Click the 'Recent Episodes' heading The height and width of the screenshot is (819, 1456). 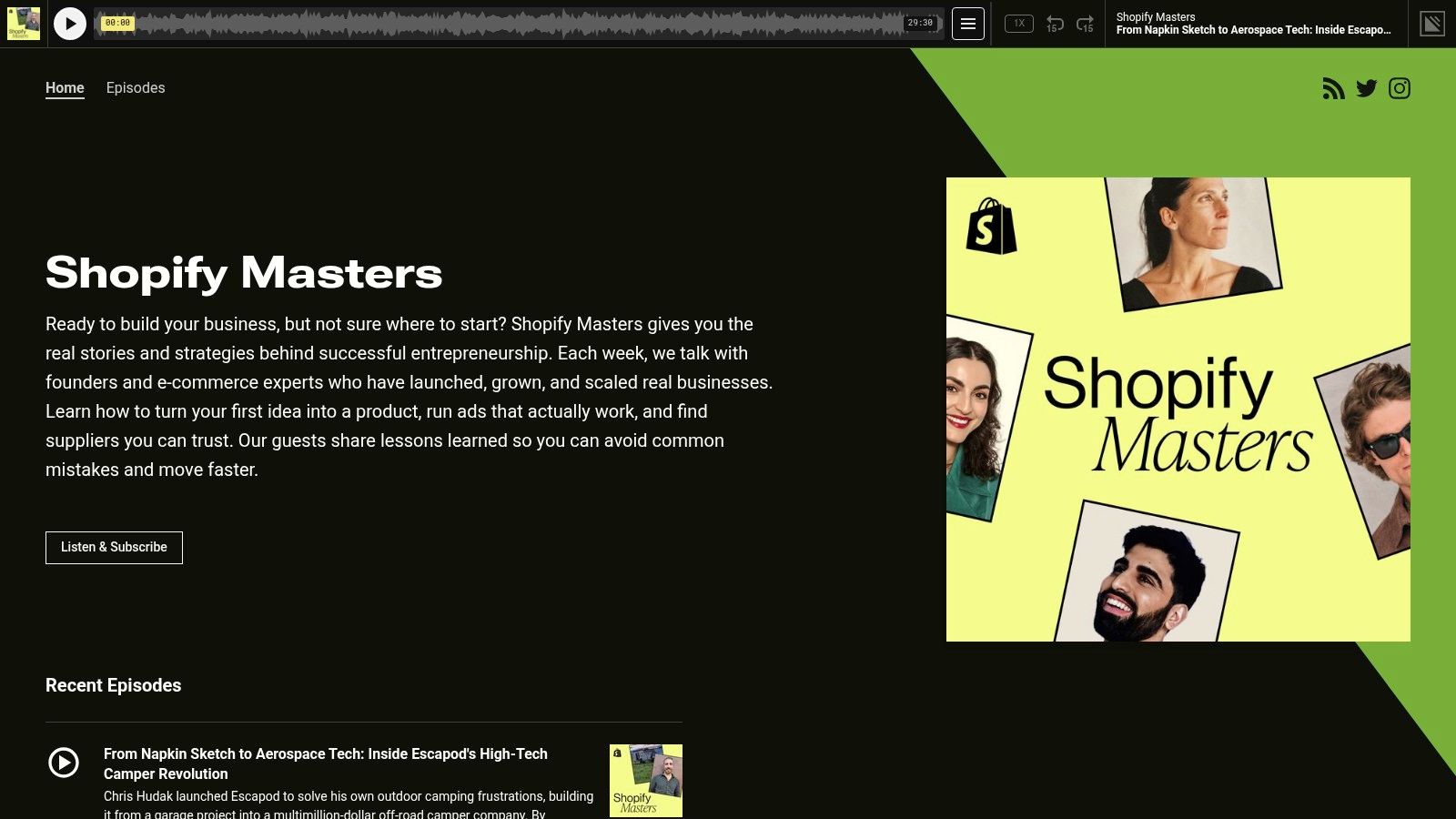[114, 685]
